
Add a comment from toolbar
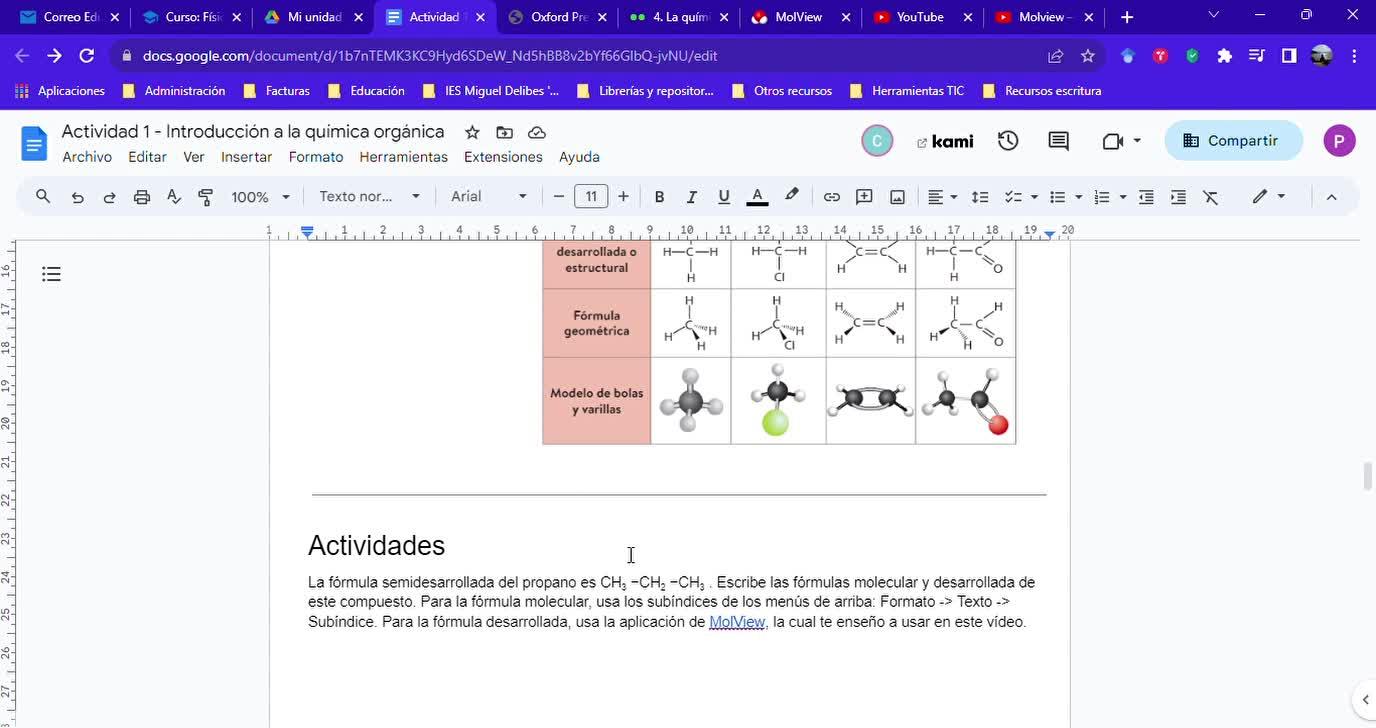pos(864,197)
